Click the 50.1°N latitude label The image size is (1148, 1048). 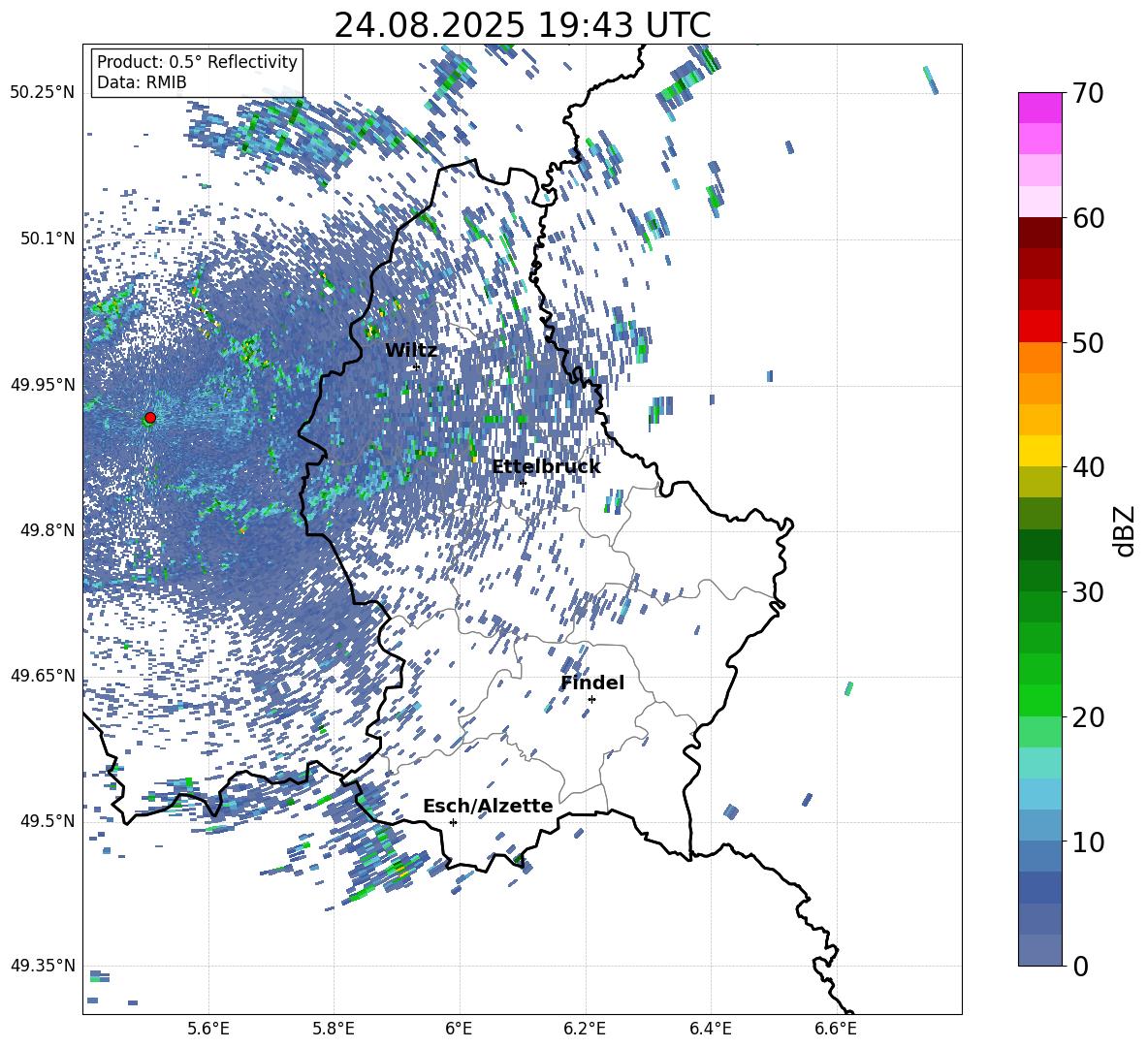[48, 239]
